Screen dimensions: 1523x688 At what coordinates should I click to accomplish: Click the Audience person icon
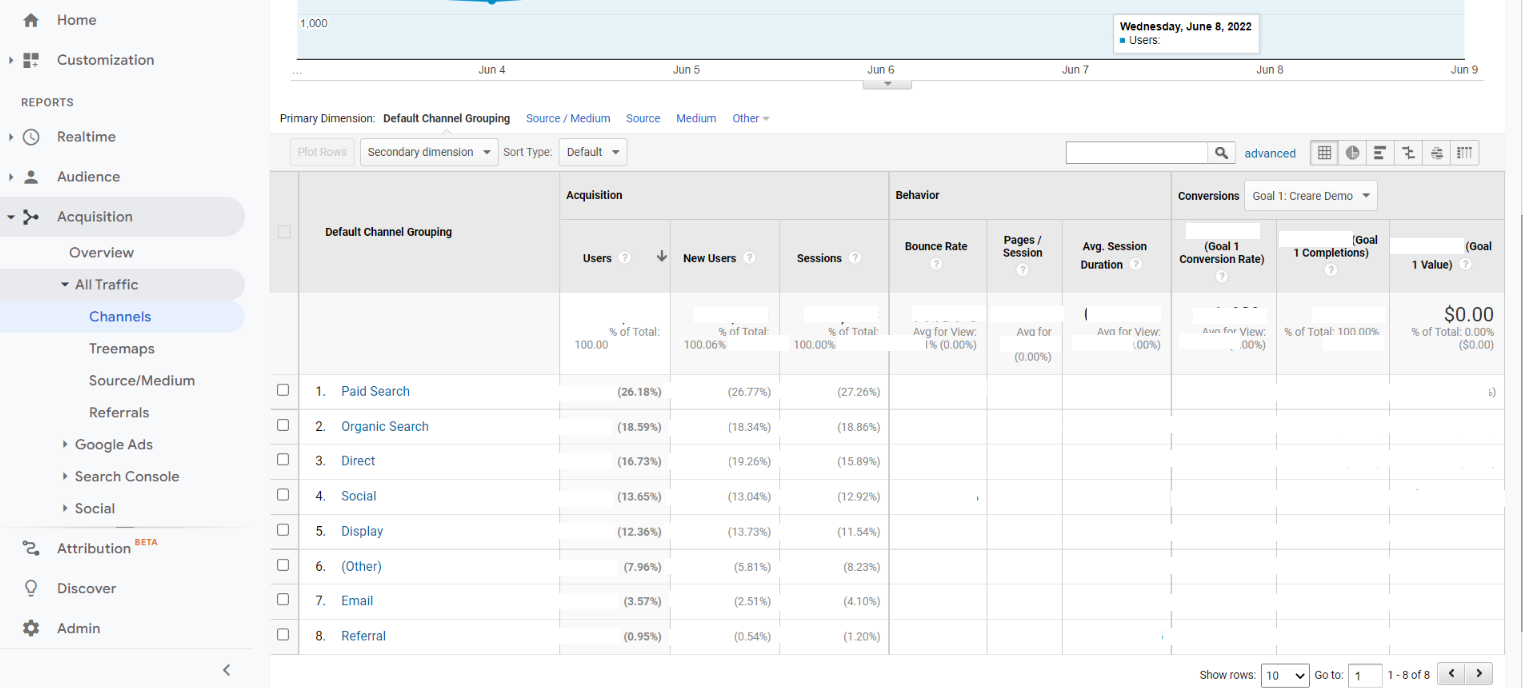31,177
